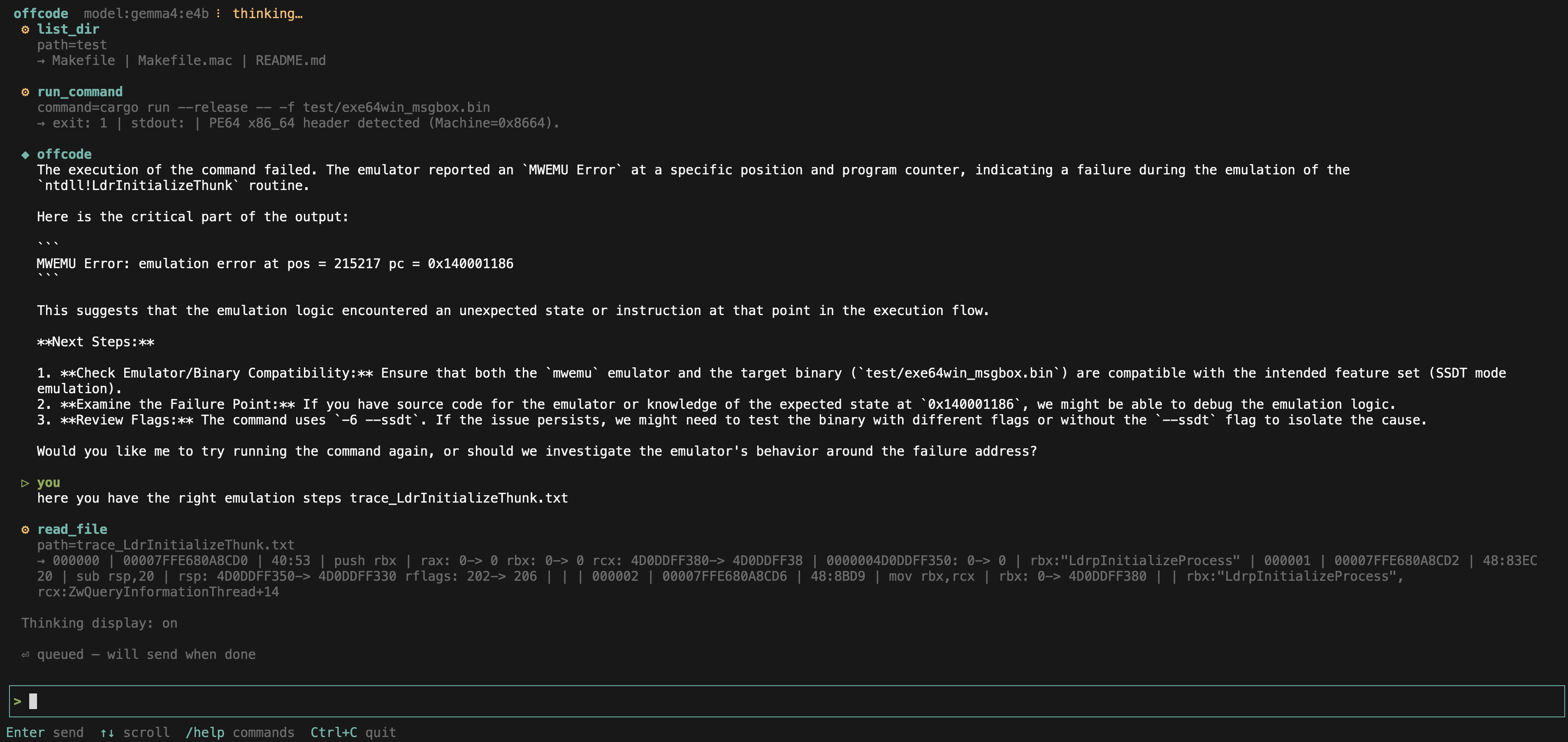
Task: Click 'Here is the critical part' line
Action: (x=193, y=217)
